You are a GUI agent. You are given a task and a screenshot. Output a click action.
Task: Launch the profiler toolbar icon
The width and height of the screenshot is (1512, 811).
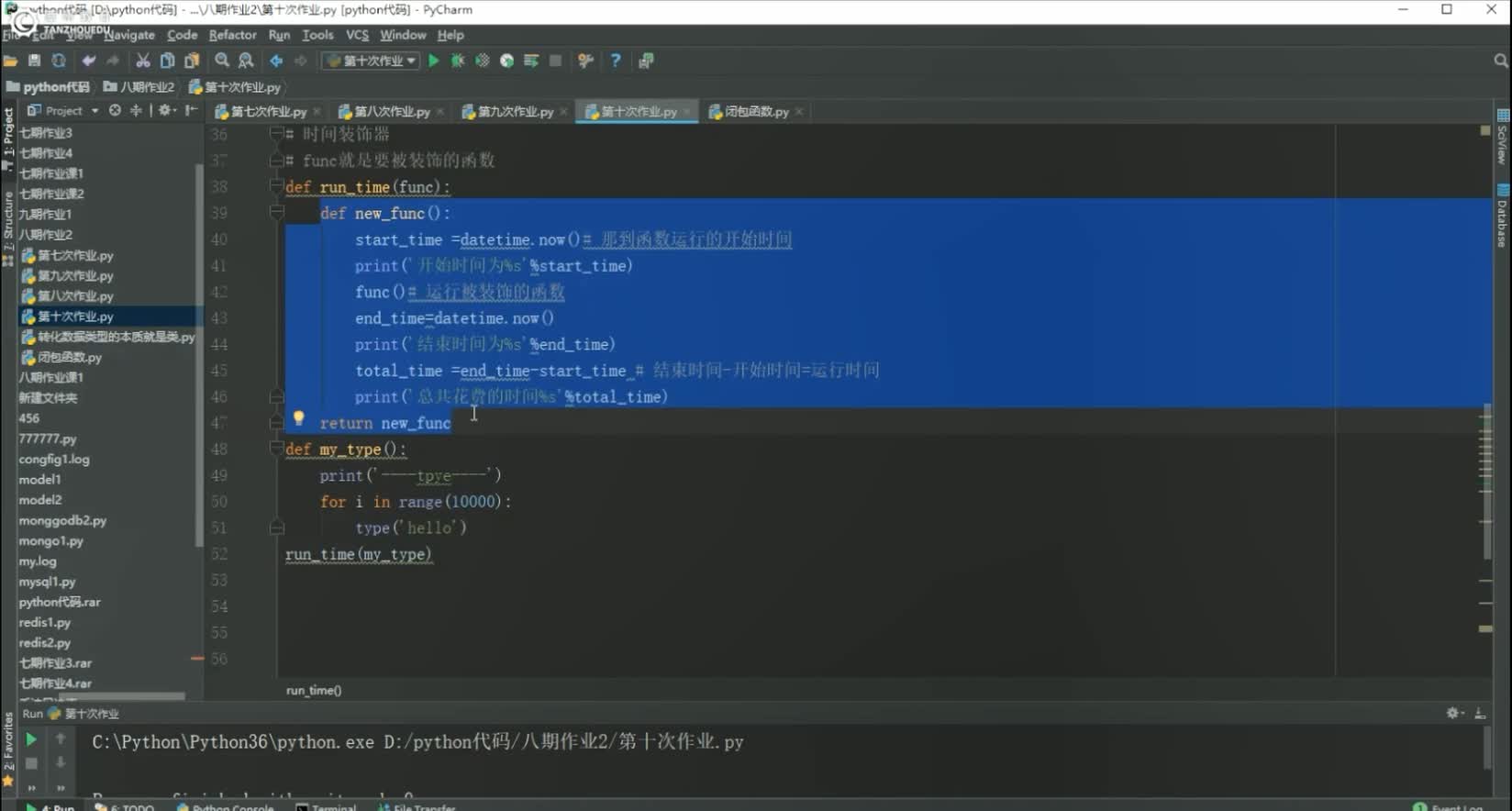click(506, 61)
